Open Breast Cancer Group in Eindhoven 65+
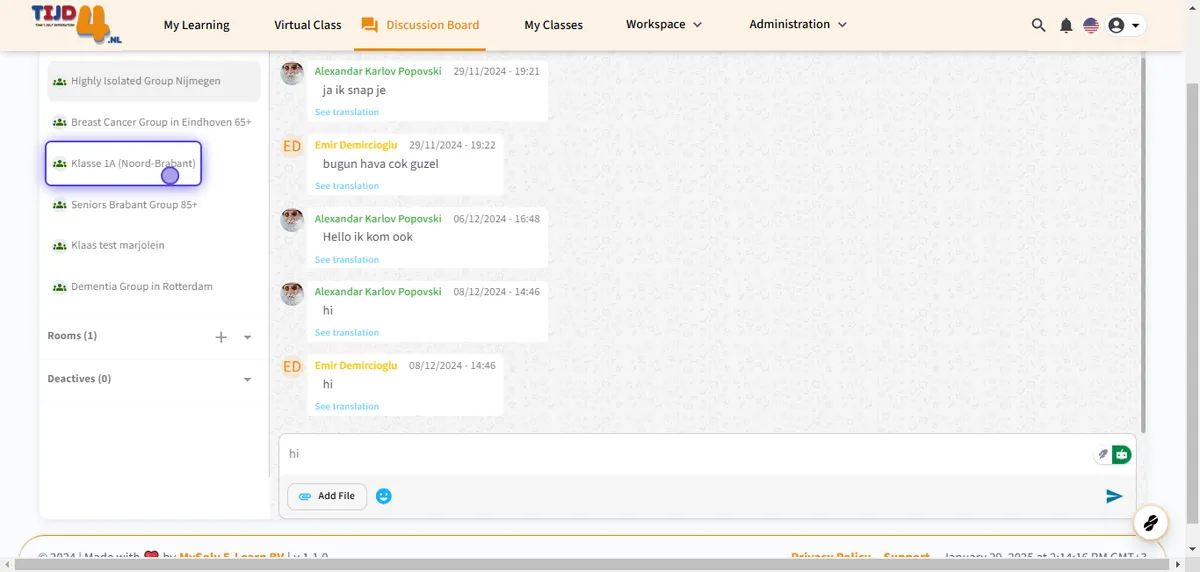Screen dimensions: 1200x572 [154, 122]
